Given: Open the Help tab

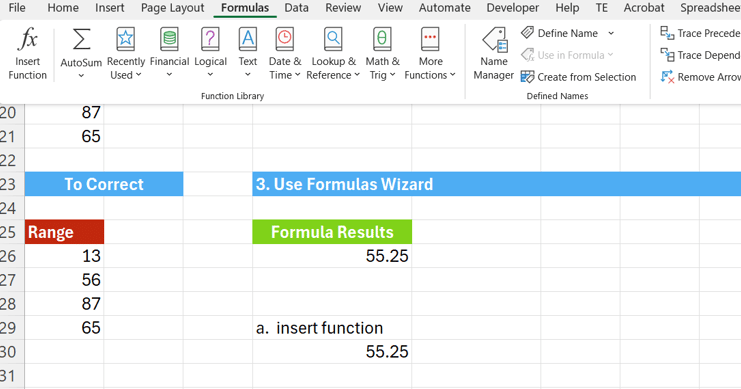Looking at the screenshot, I should tap(567, 8).
